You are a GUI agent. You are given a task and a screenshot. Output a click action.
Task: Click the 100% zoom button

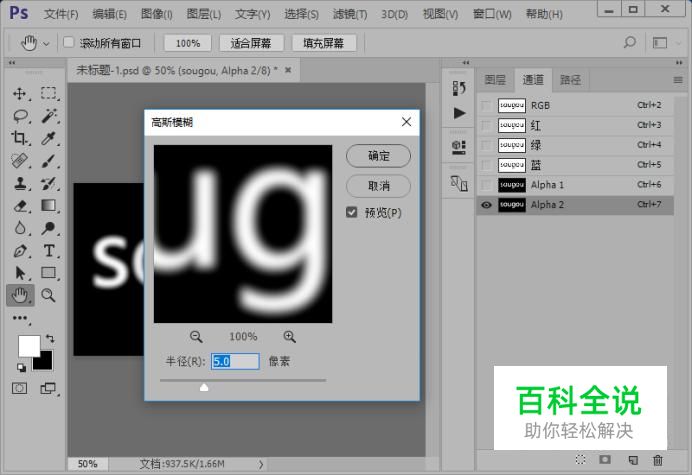(188, 43)
